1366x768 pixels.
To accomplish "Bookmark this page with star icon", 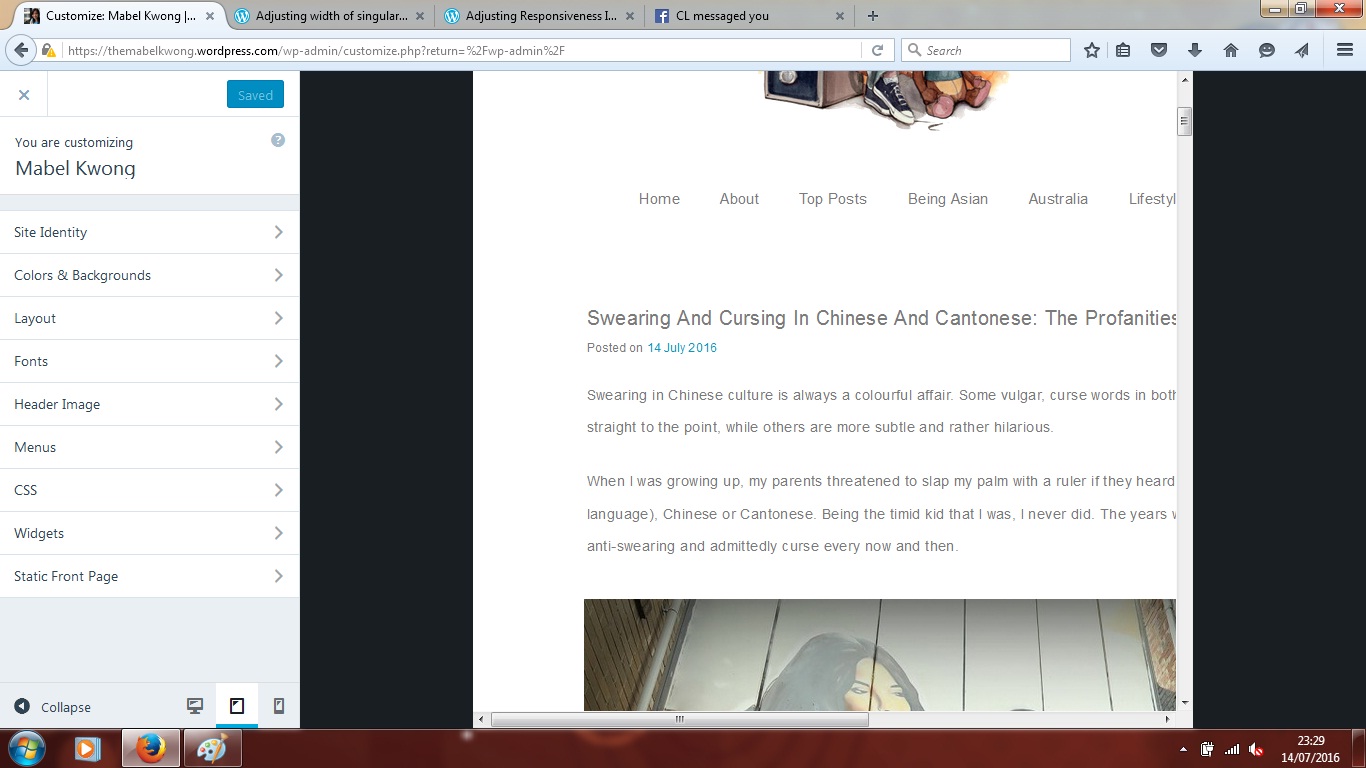I will [x=1092, y=50].
